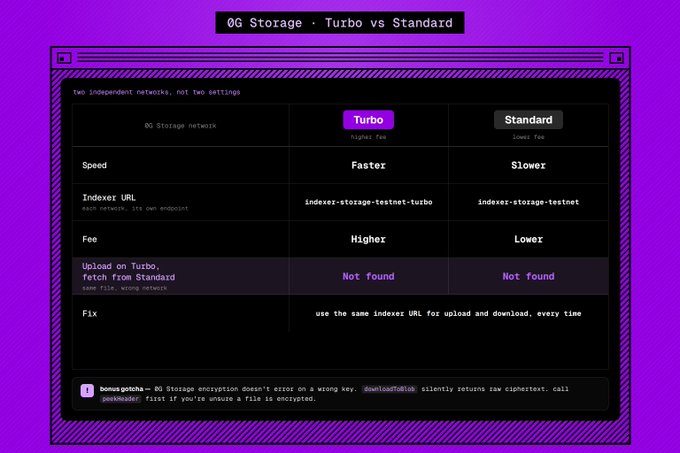Click 'two independent networks, not two settings' caption
The image size is (680, 453).
tap(157, 92)
